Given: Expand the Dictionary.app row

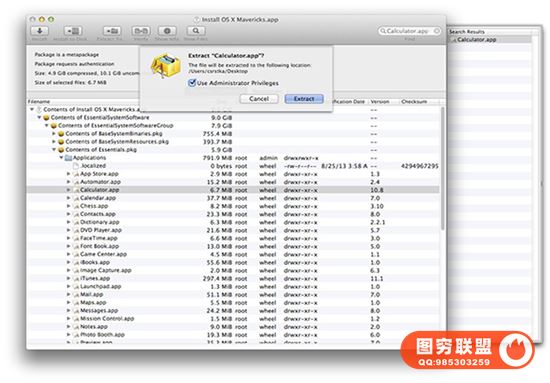Looking at the screenshot, I should click(68, 222).
